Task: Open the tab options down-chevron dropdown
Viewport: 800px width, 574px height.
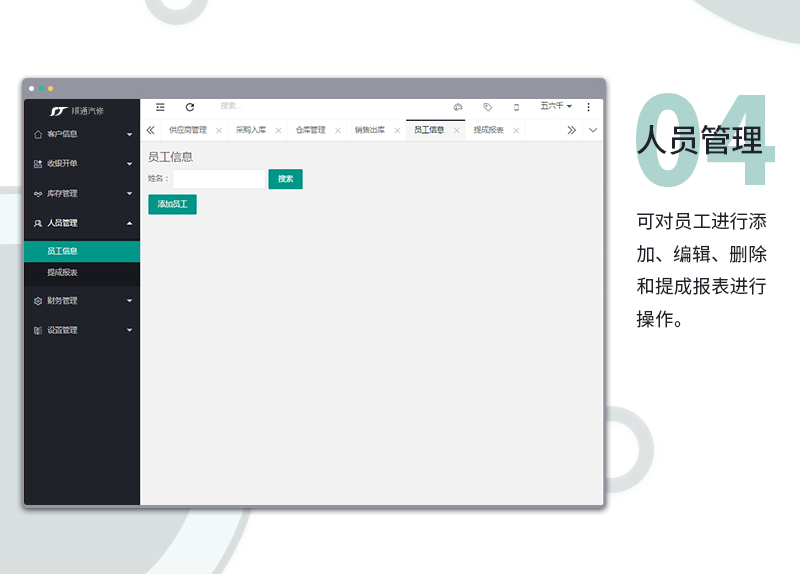Action: tap(593, 130)
